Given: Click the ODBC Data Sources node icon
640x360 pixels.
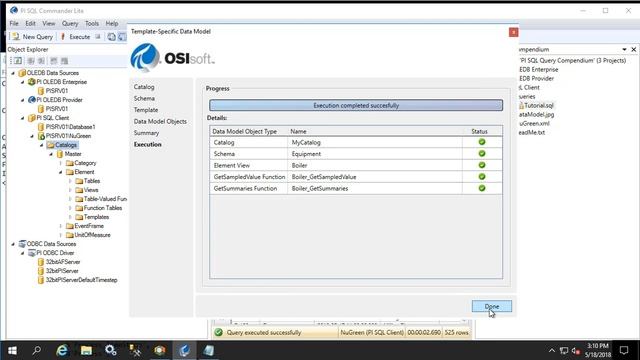Looking at the screenshot, I should click(22, 244).
